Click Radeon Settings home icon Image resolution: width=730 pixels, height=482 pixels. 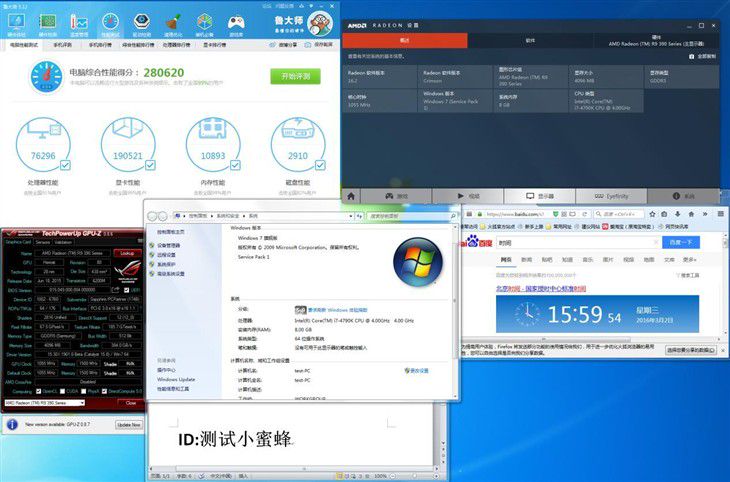tap(351, 196)
